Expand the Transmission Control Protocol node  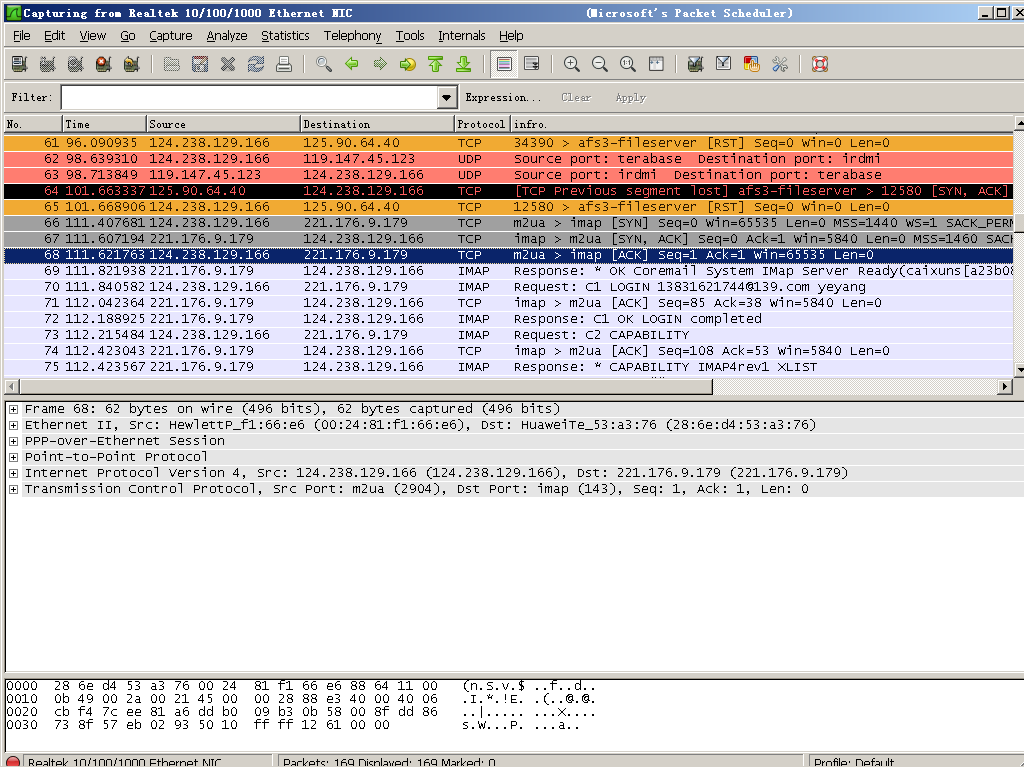tap(13, 489)
